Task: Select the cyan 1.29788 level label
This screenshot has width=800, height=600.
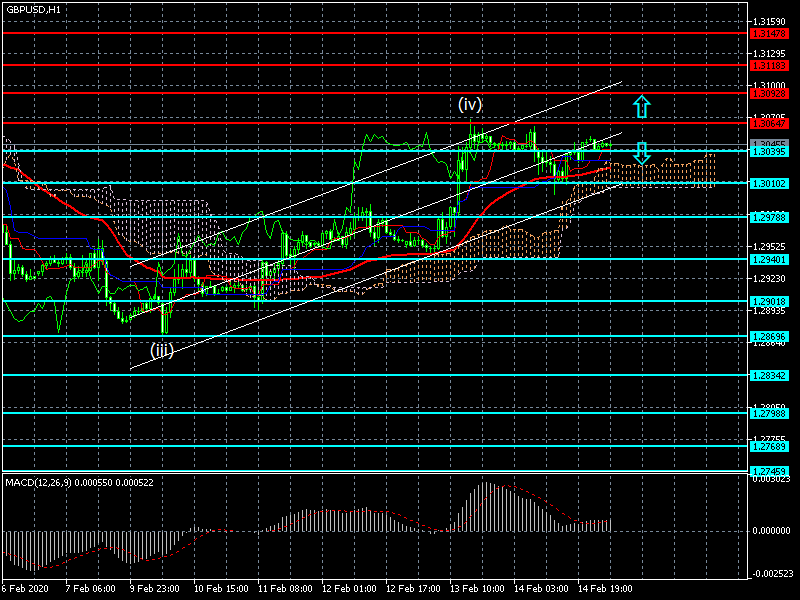Action: pos(769,218)
